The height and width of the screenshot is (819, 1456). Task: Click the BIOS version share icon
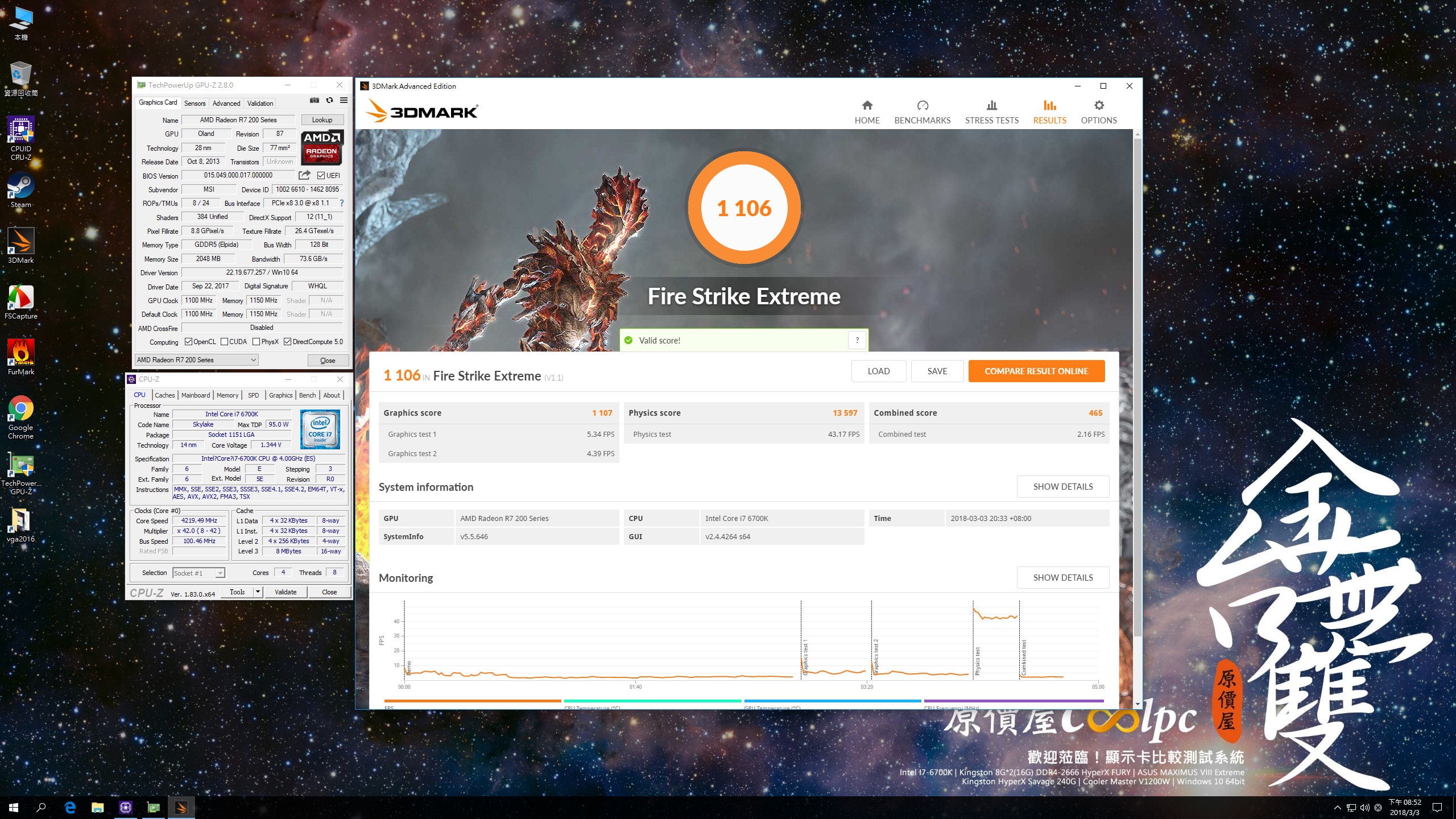point(305,175)
